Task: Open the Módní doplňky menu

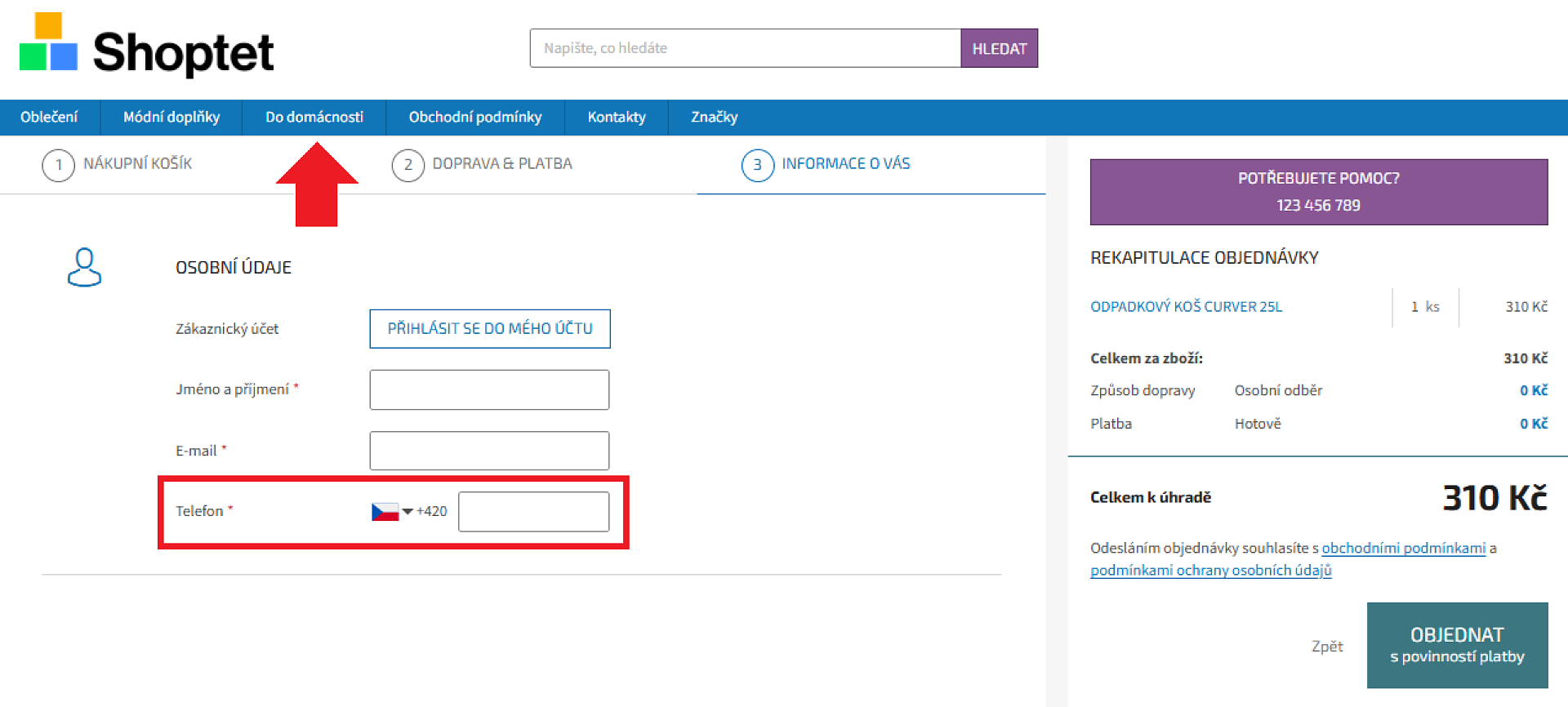Action: click(x=171, y=118)
